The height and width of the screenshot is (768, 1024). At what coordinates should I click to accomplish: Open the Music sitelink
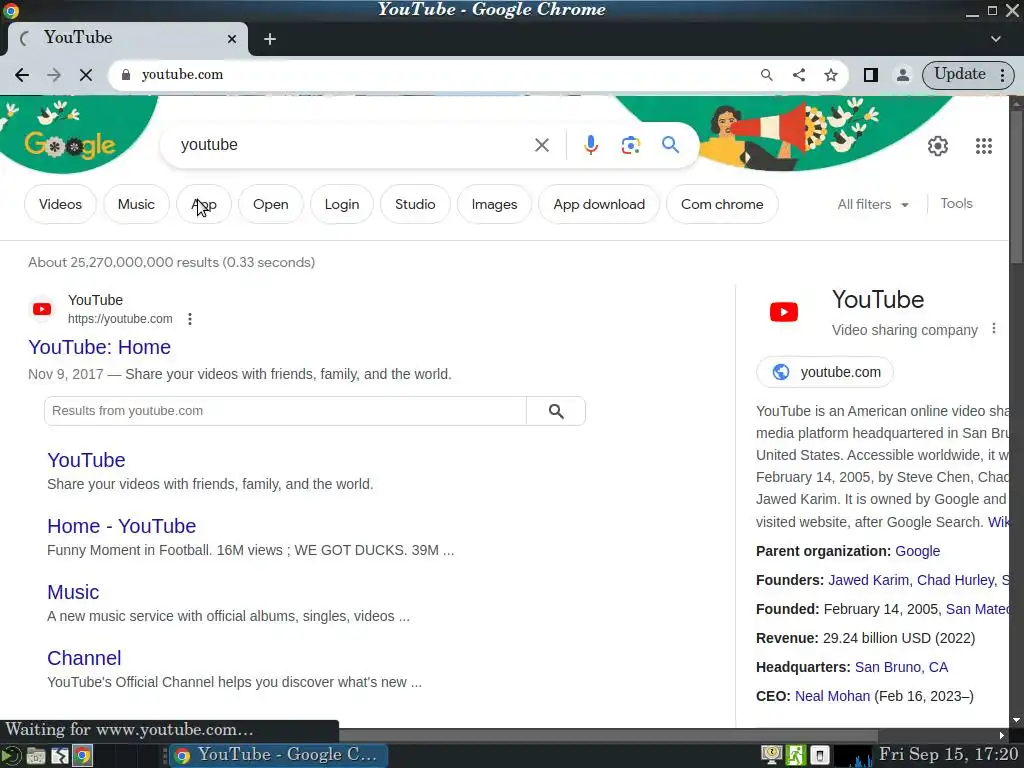pyautogui.click(x=73, y=592)
